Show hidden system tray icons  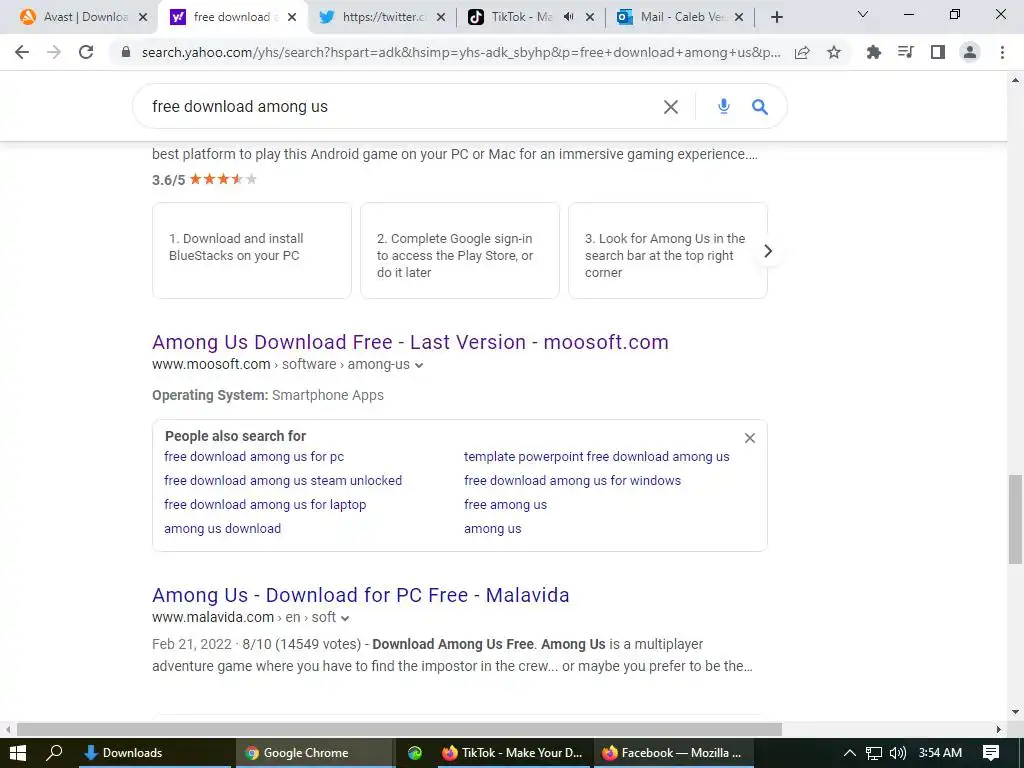pos(850,753)
